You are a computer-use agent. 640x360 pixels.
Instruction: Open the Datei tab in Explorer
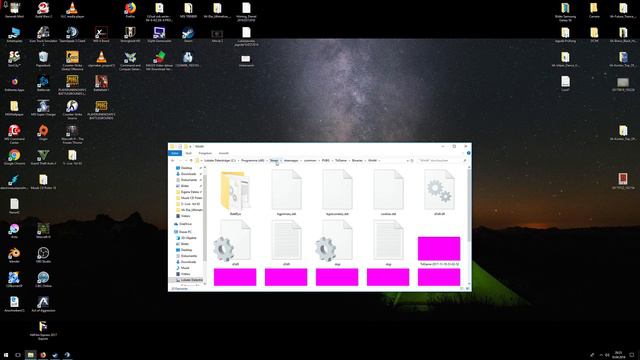175,153
